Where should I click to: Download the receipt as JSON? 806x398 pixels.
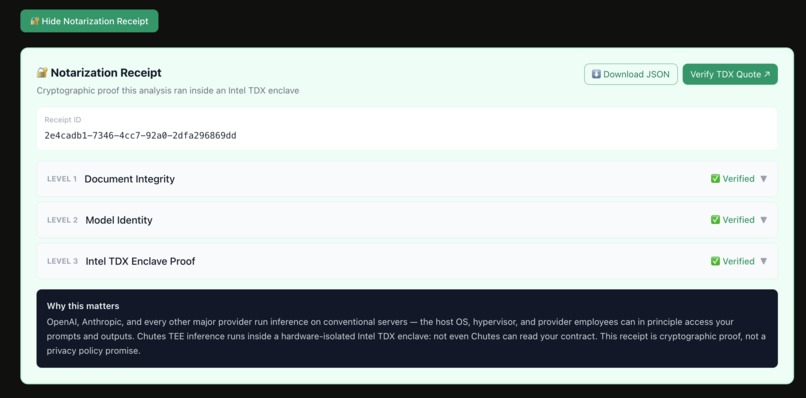click(x=631, y=74)
